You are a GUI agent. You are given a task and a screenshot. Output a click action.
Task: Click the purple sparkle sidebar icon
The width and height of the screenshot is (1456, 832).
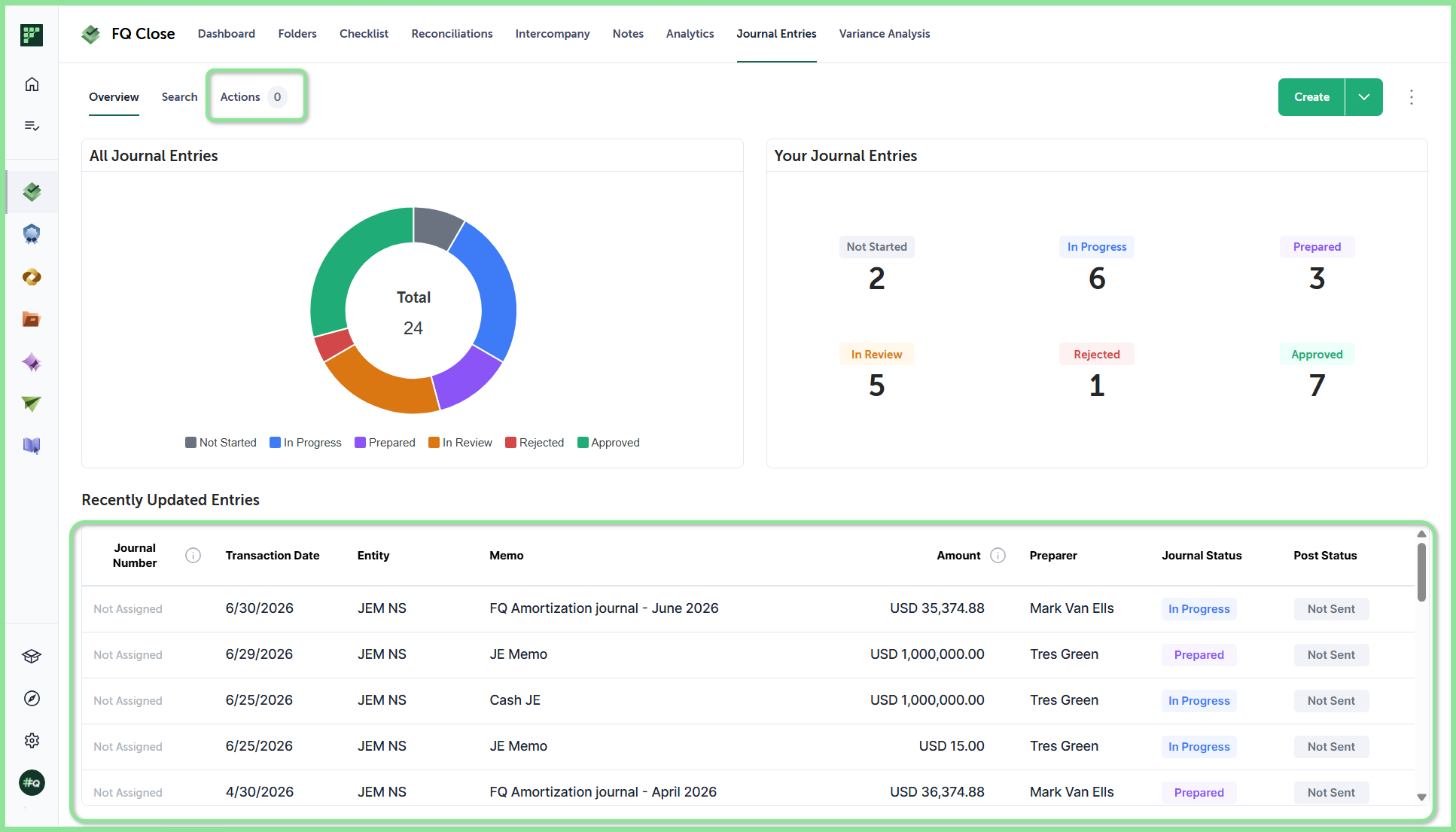tap(32, 362)
